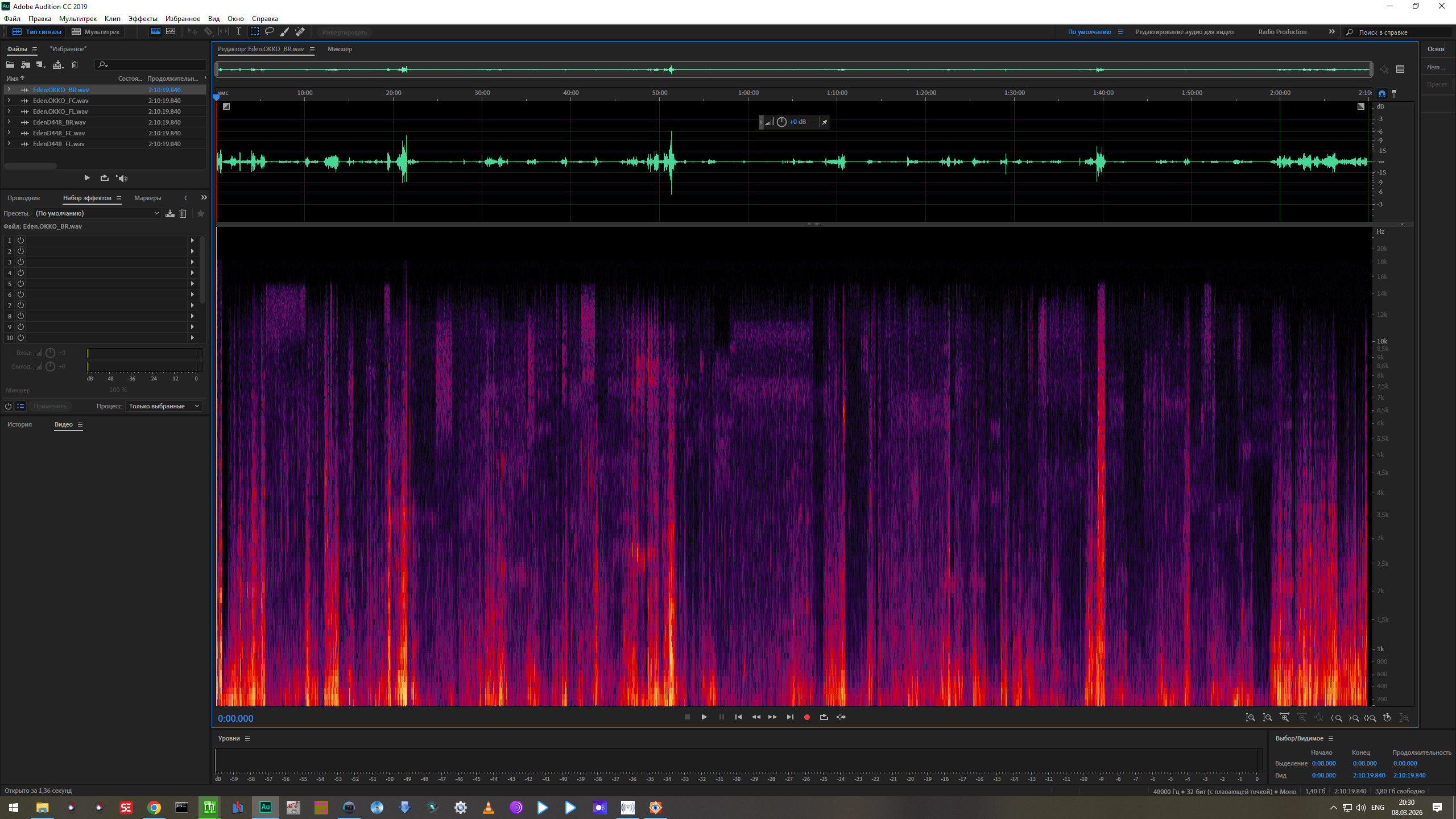Viewport: 1456px width, 819px height.
Task: Click the Record button in transport
Action: (x=806, y=717)
